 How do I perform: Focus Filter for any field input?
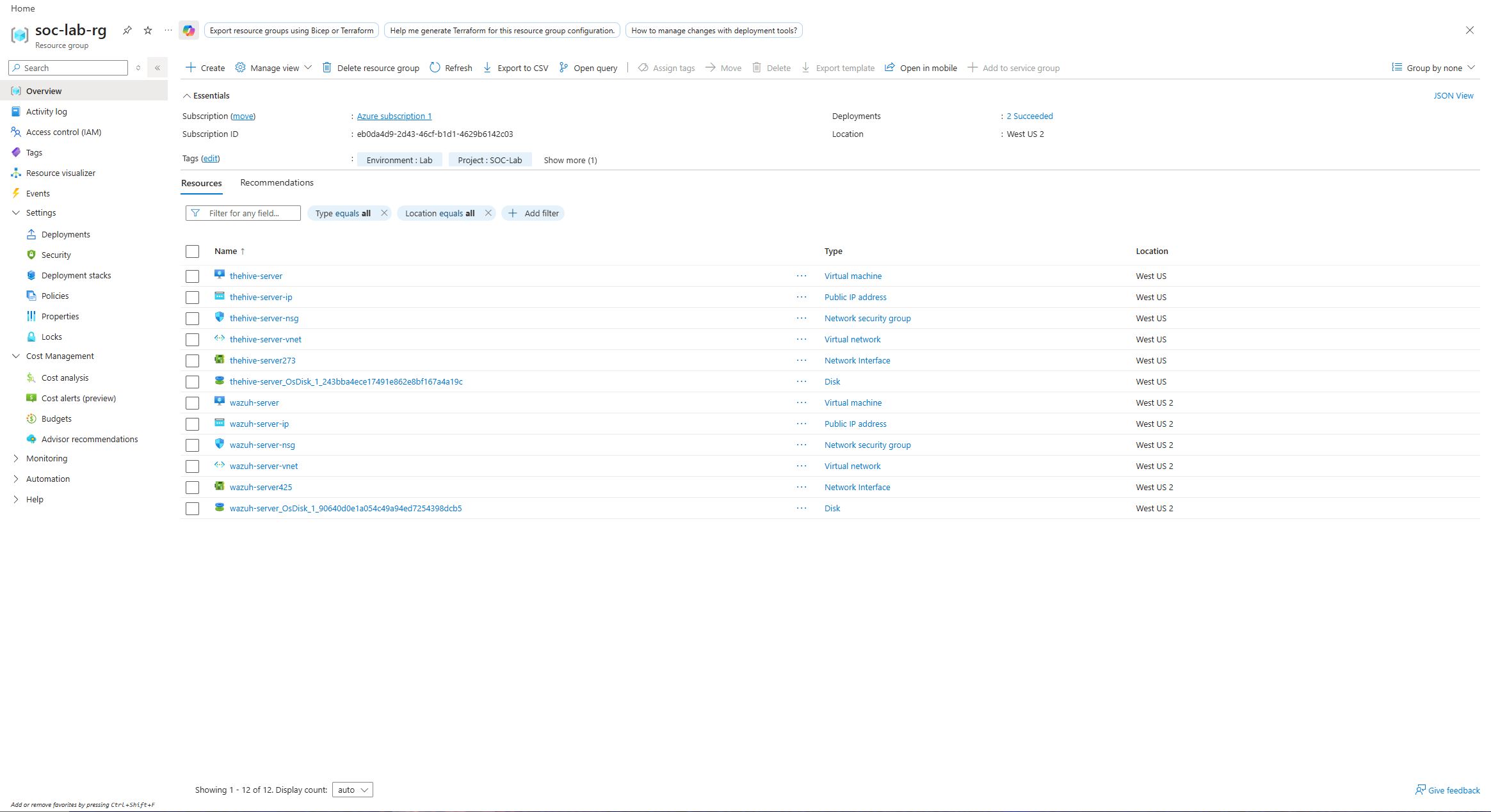coord(243,213)
